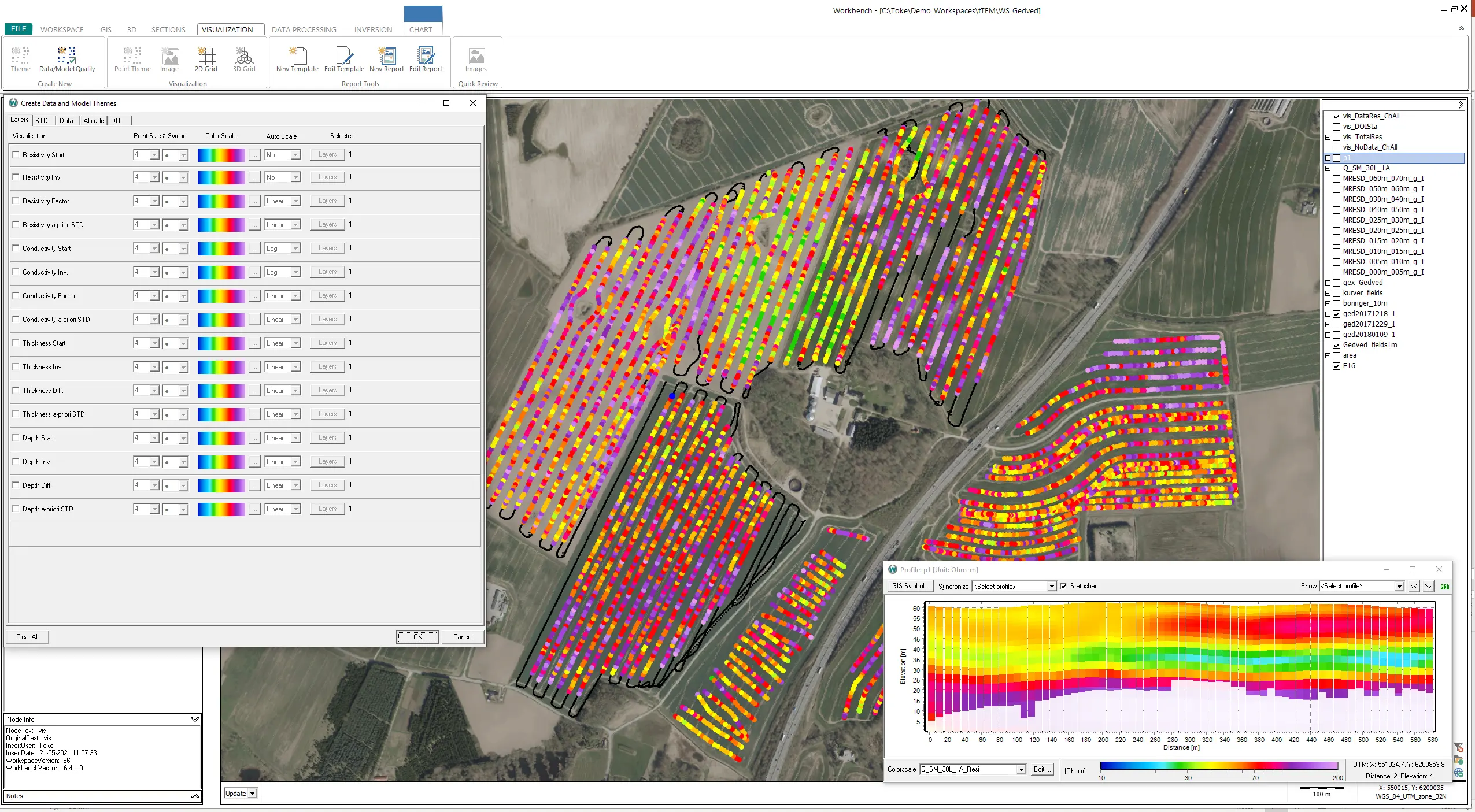Switch to the SECTIONS ribbon tab
Viewport: 1475px width, 812px height.
[168, 29]
